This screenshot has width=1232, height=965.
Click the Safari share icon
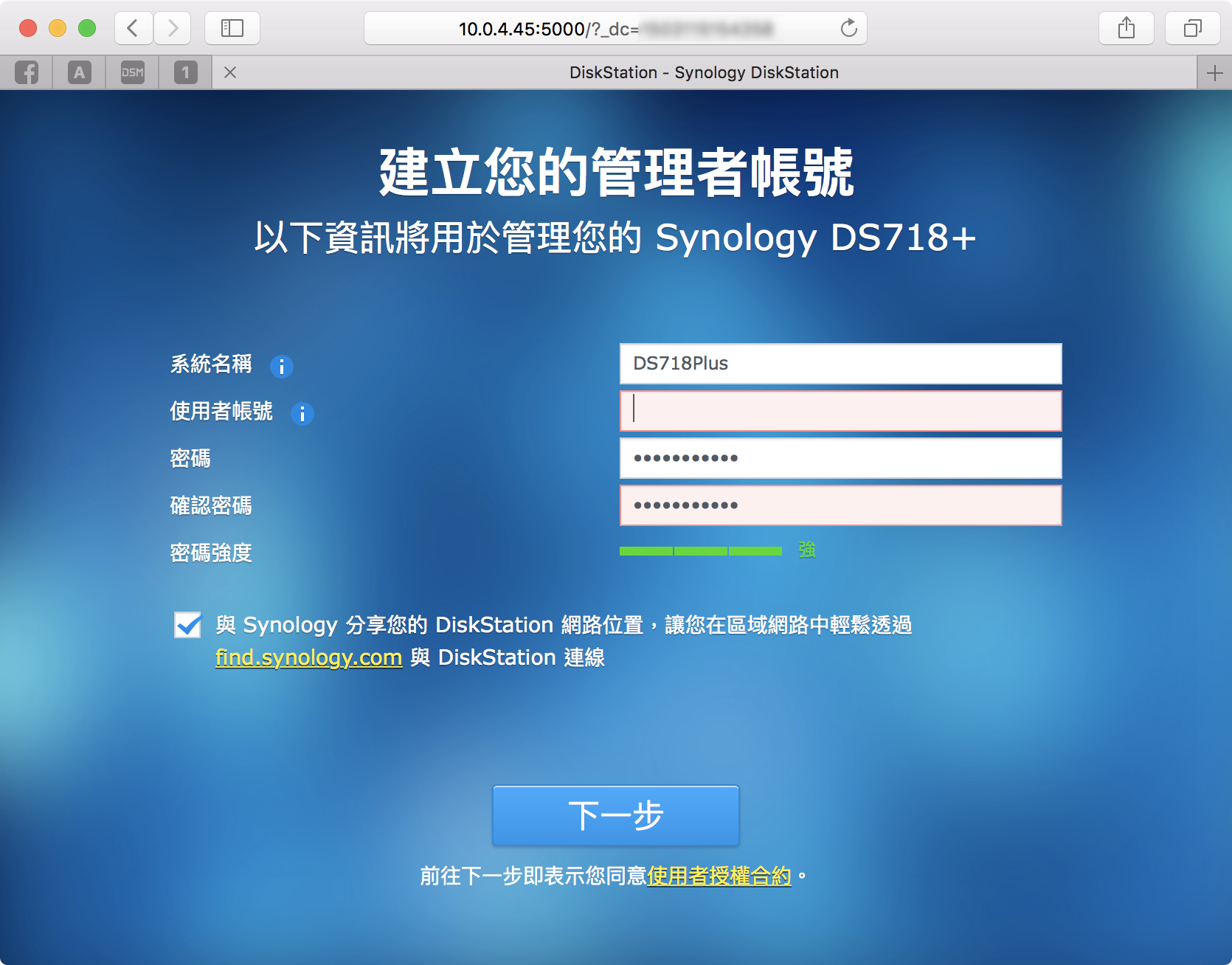click(x=1126, y=29)
